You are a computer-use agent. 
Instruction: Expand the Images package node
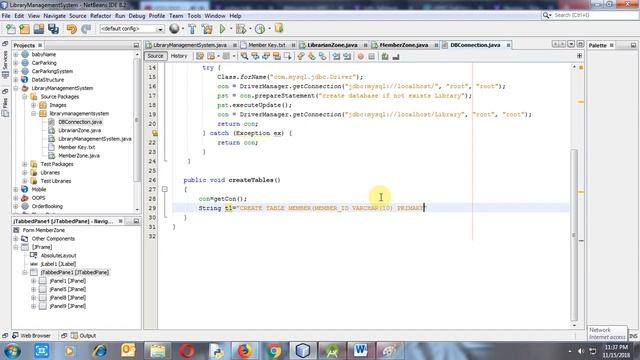coord(33,105)
